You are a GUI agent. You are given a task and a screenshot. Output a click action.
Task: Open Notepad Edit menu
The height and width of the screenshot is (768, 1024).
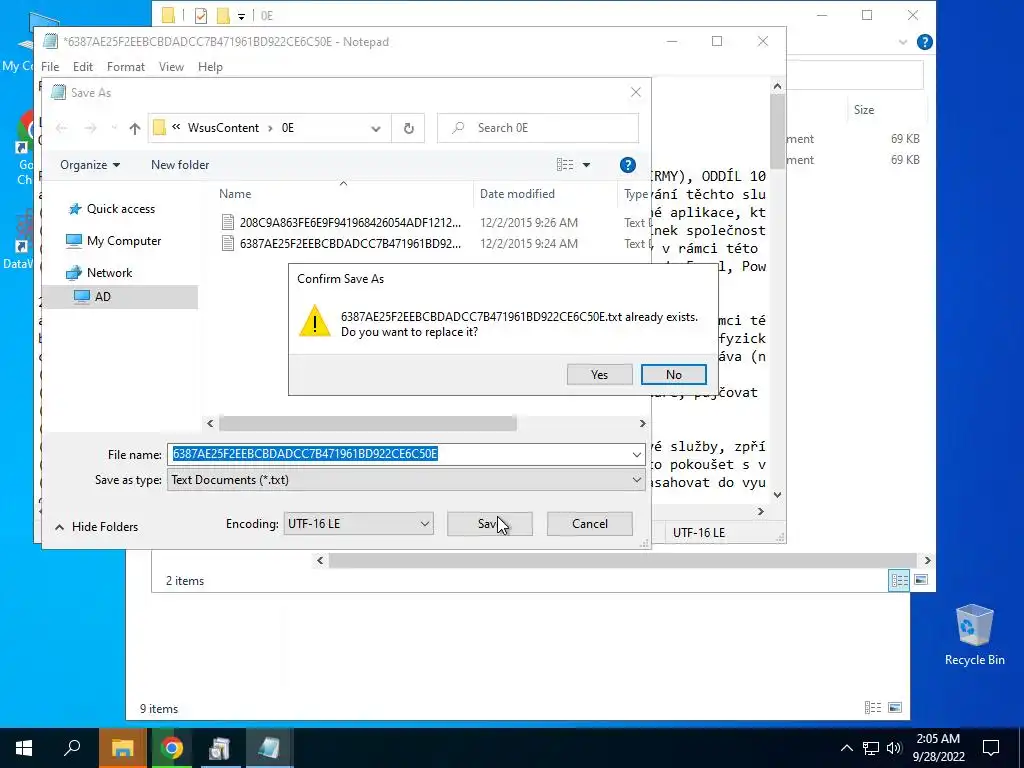tap(83, 67)
